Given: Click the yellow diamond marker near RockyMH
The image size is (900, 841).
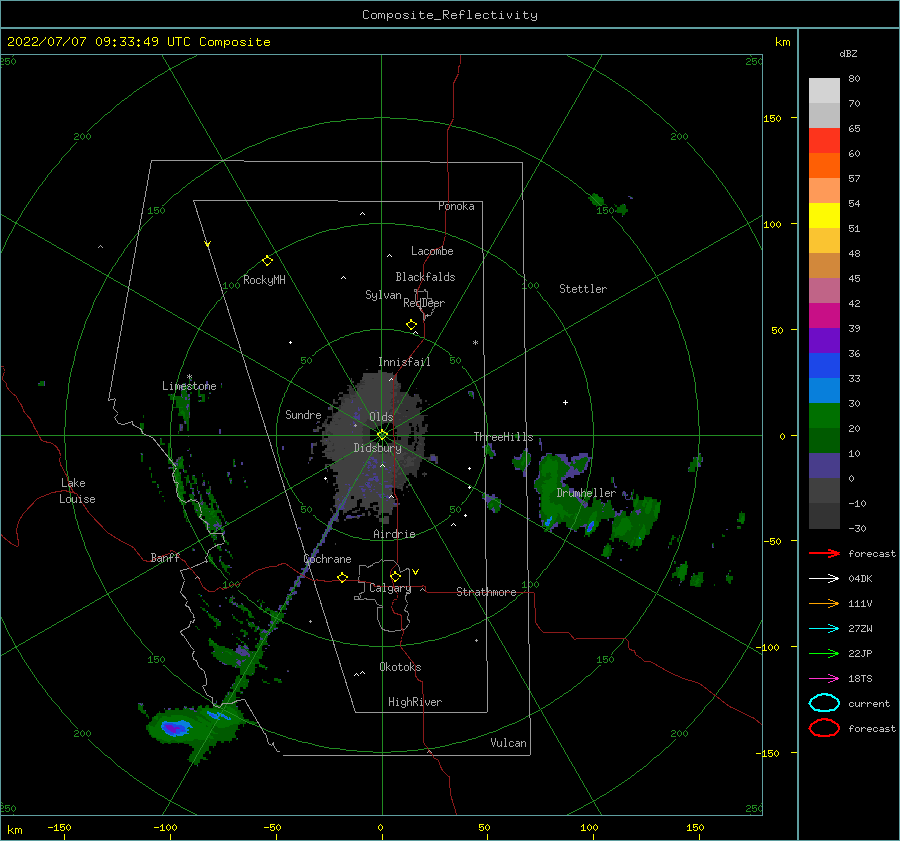Looking at the screenshot, I should coord(267,261).
